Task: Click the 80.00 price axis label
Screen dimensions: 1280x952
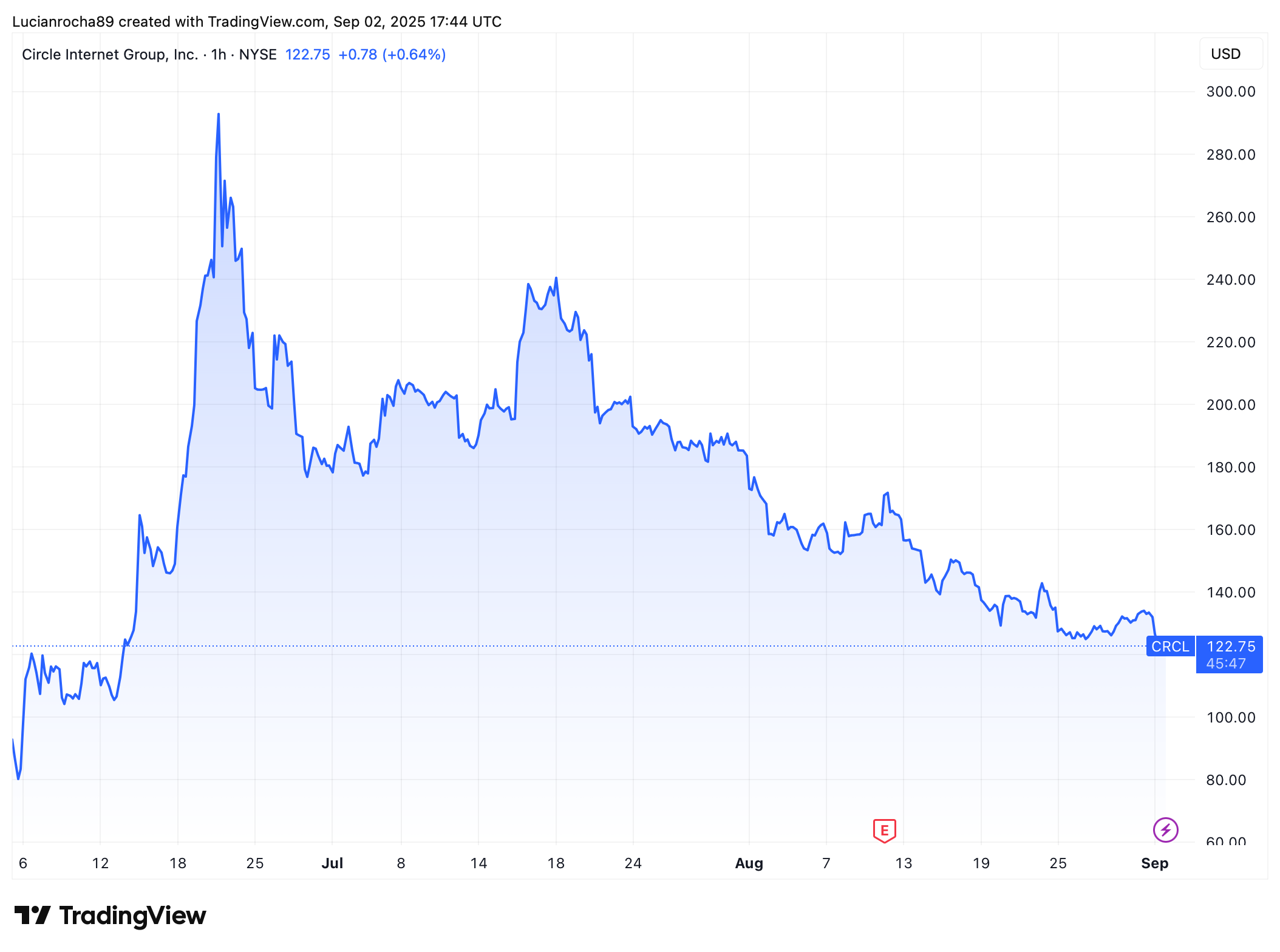Action: 1226,780
